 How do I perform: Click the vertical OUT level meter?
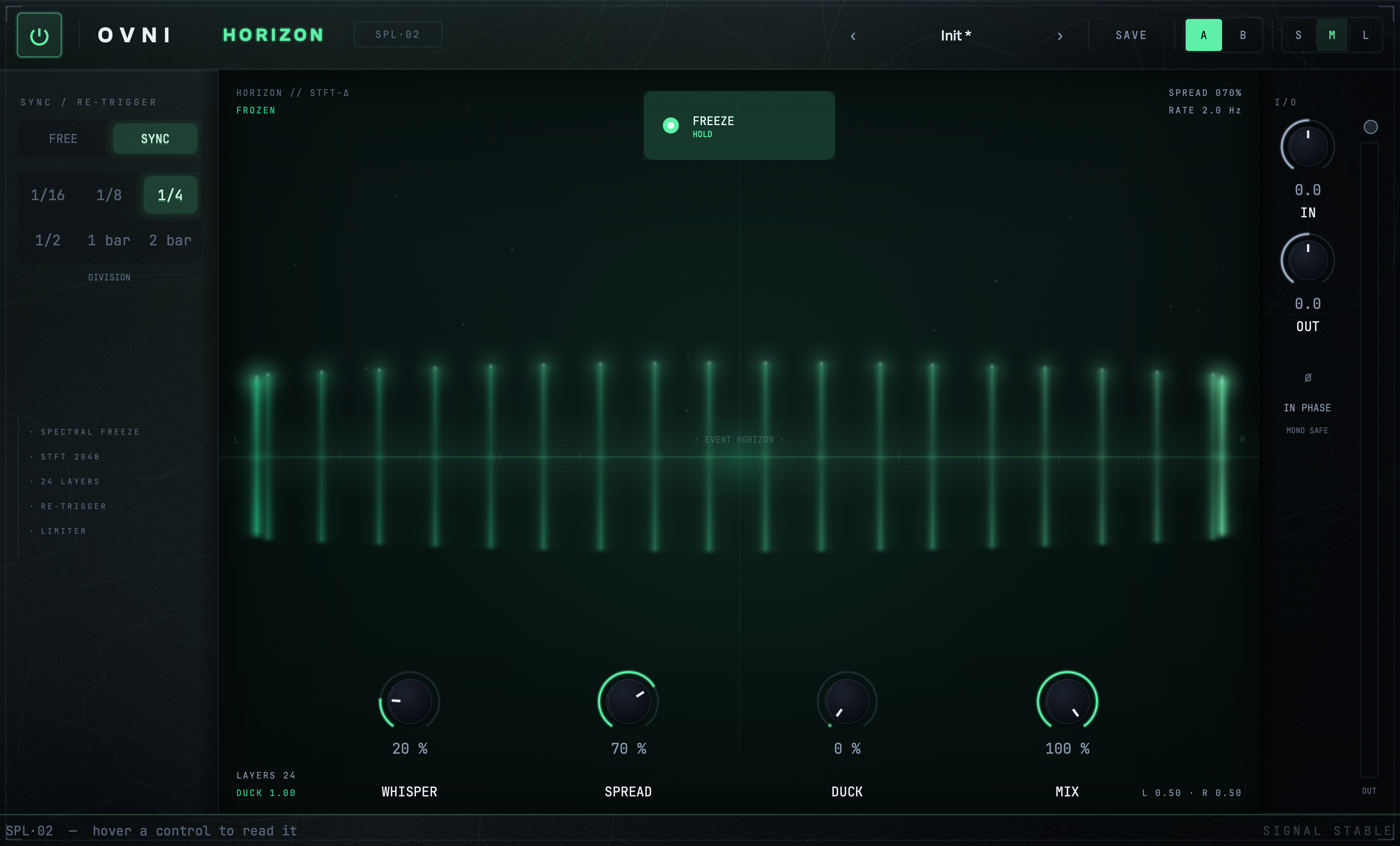point(1369,459)
